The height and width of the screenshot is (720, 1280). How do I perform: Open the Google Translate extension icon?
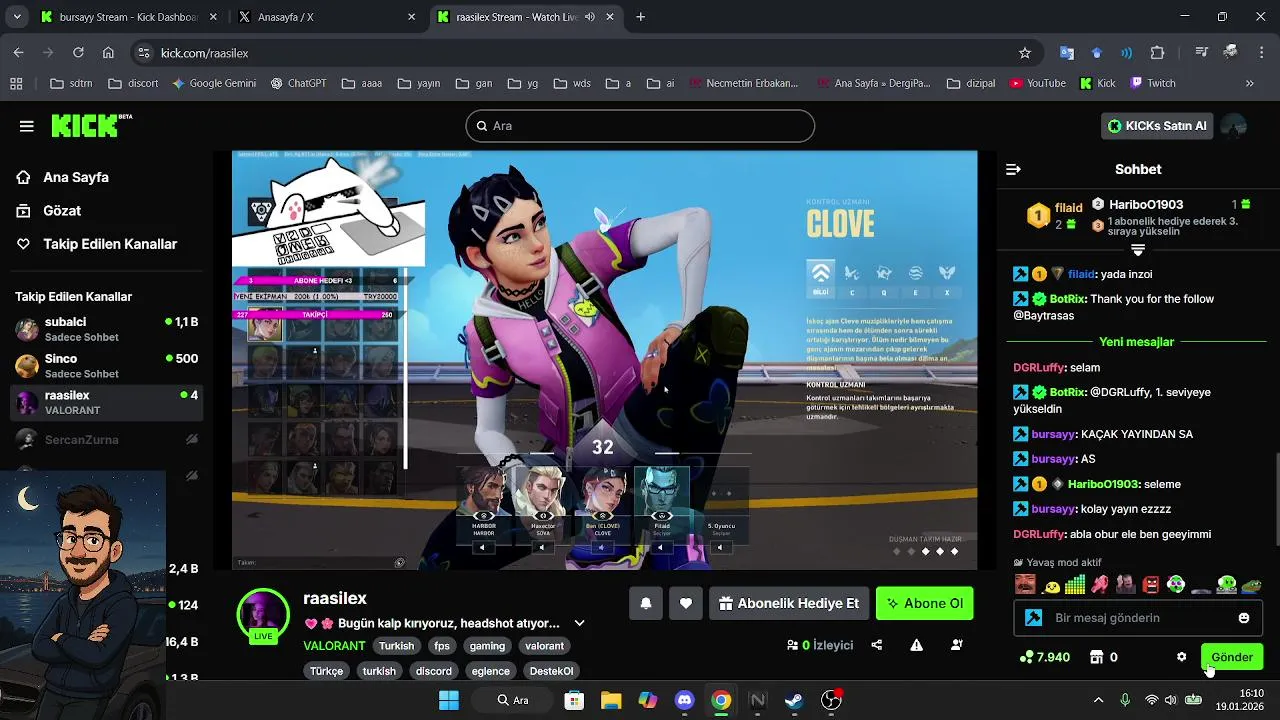1067,53
